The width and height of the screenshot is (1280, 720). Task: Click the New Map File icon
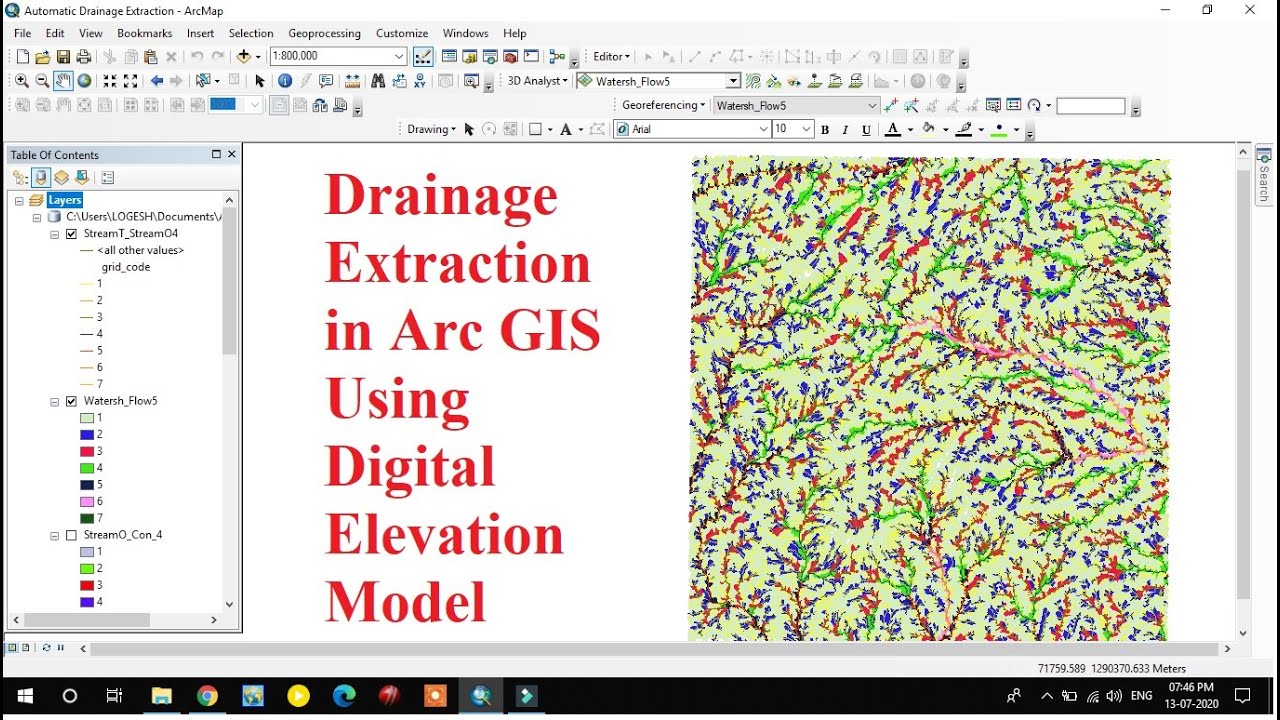[x=23, y=57]
